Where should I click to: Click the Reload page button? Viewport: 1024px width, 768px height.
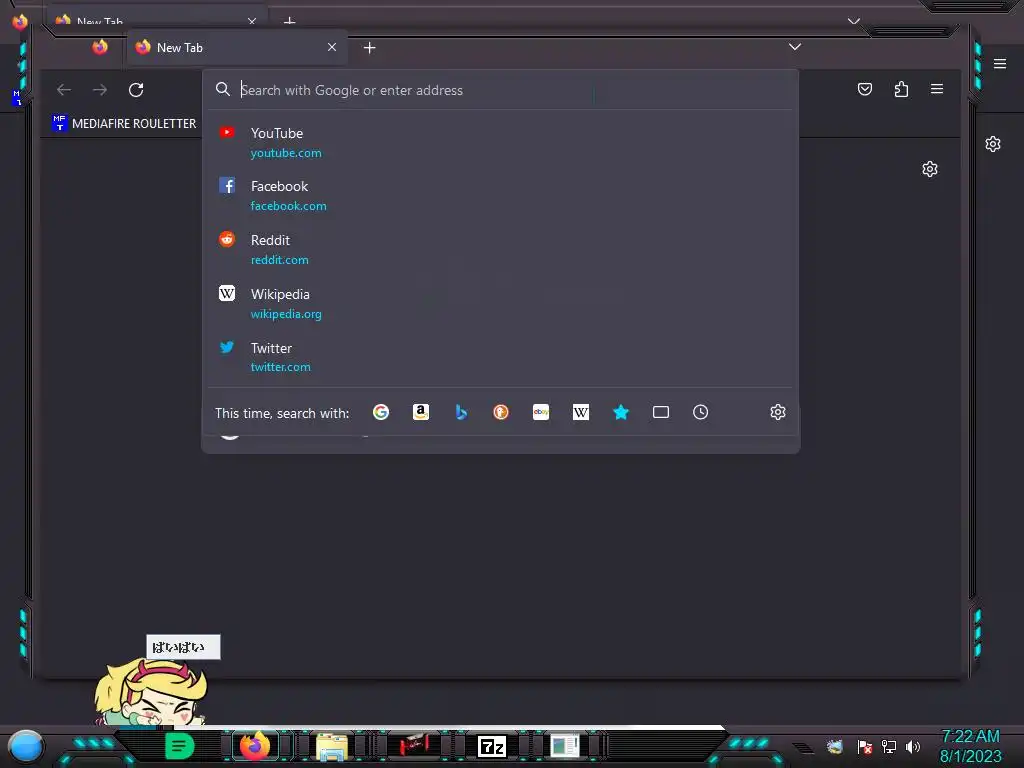coord(136,89)
